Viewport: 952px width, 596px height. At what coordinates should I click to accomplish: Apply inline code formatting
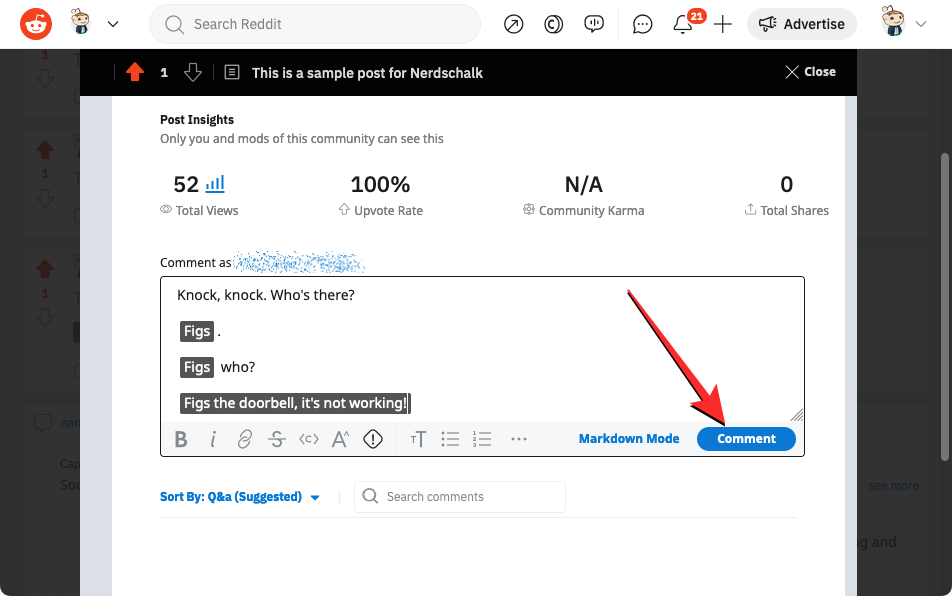(309, 439)
